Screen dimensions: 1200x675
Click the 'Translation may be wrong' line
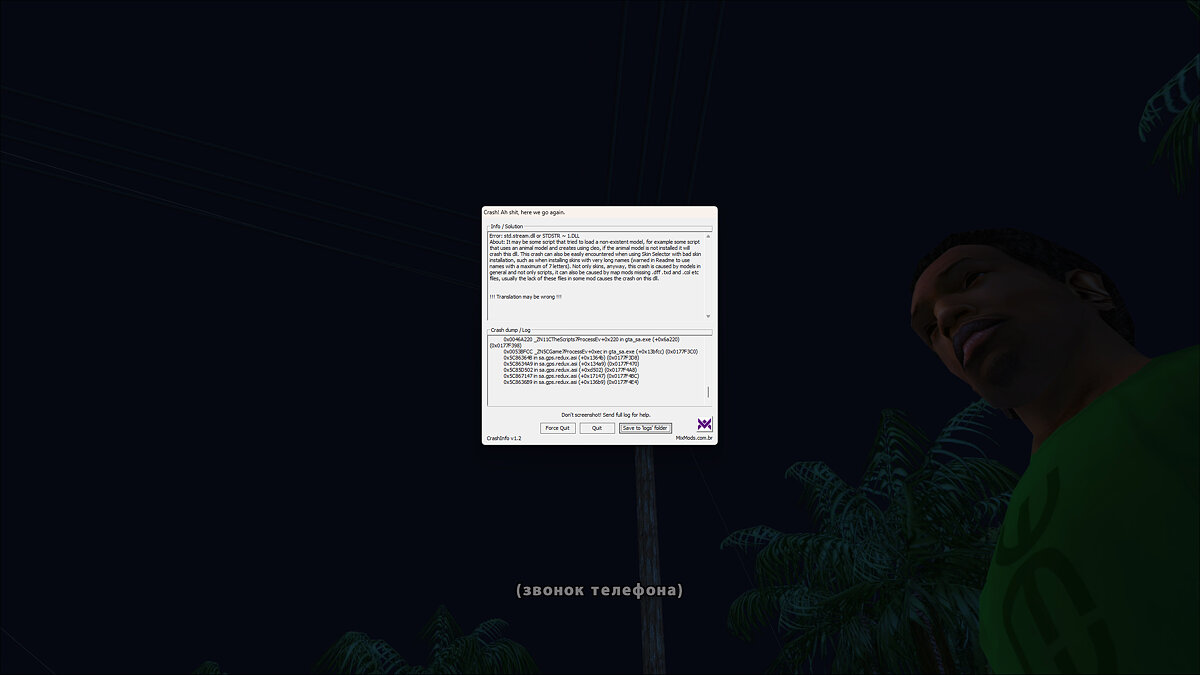(526, 296)
